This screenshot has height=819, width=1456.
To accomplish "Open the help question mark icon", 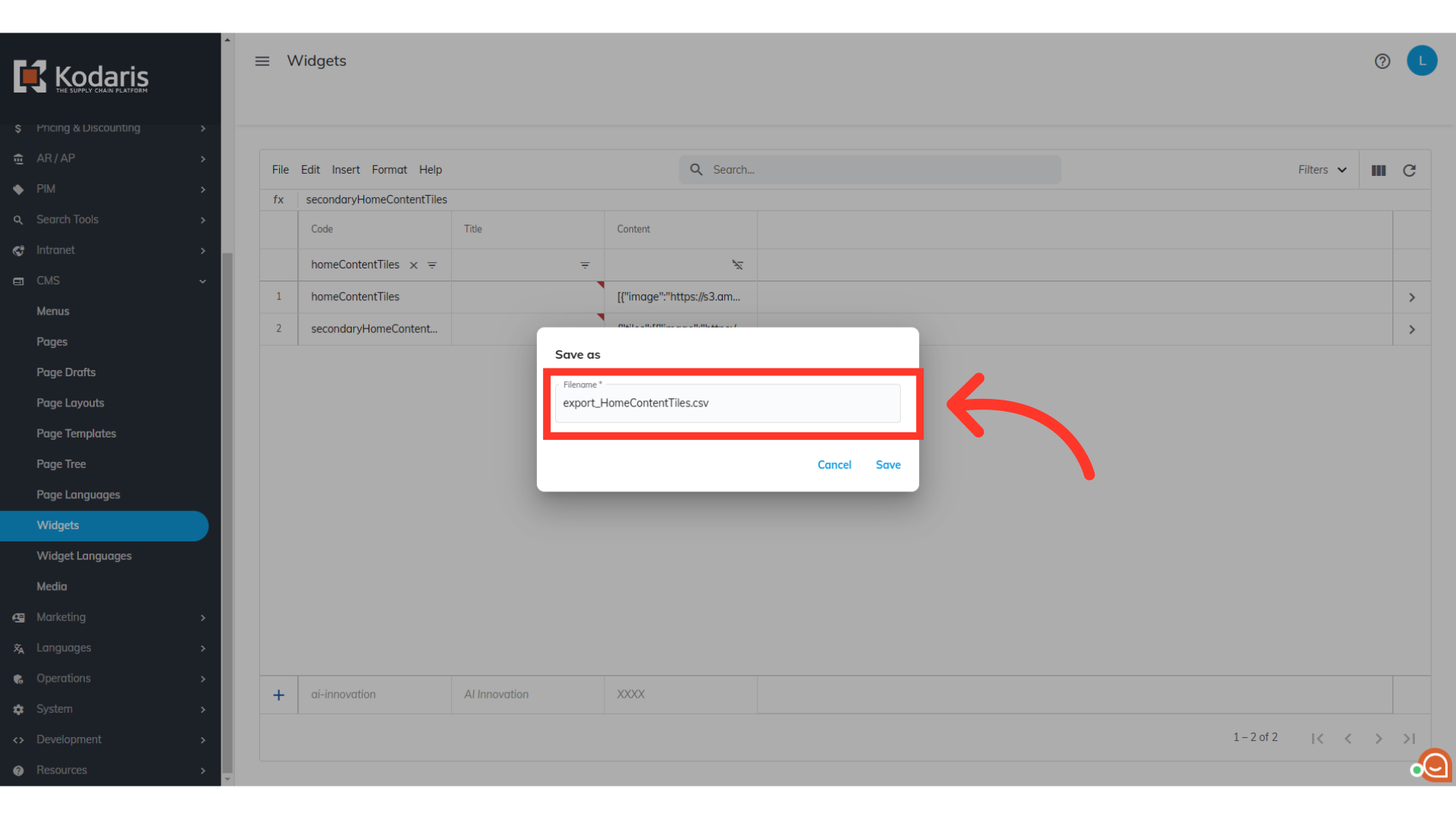I will pyautogui.click(x=1382, y=61).
